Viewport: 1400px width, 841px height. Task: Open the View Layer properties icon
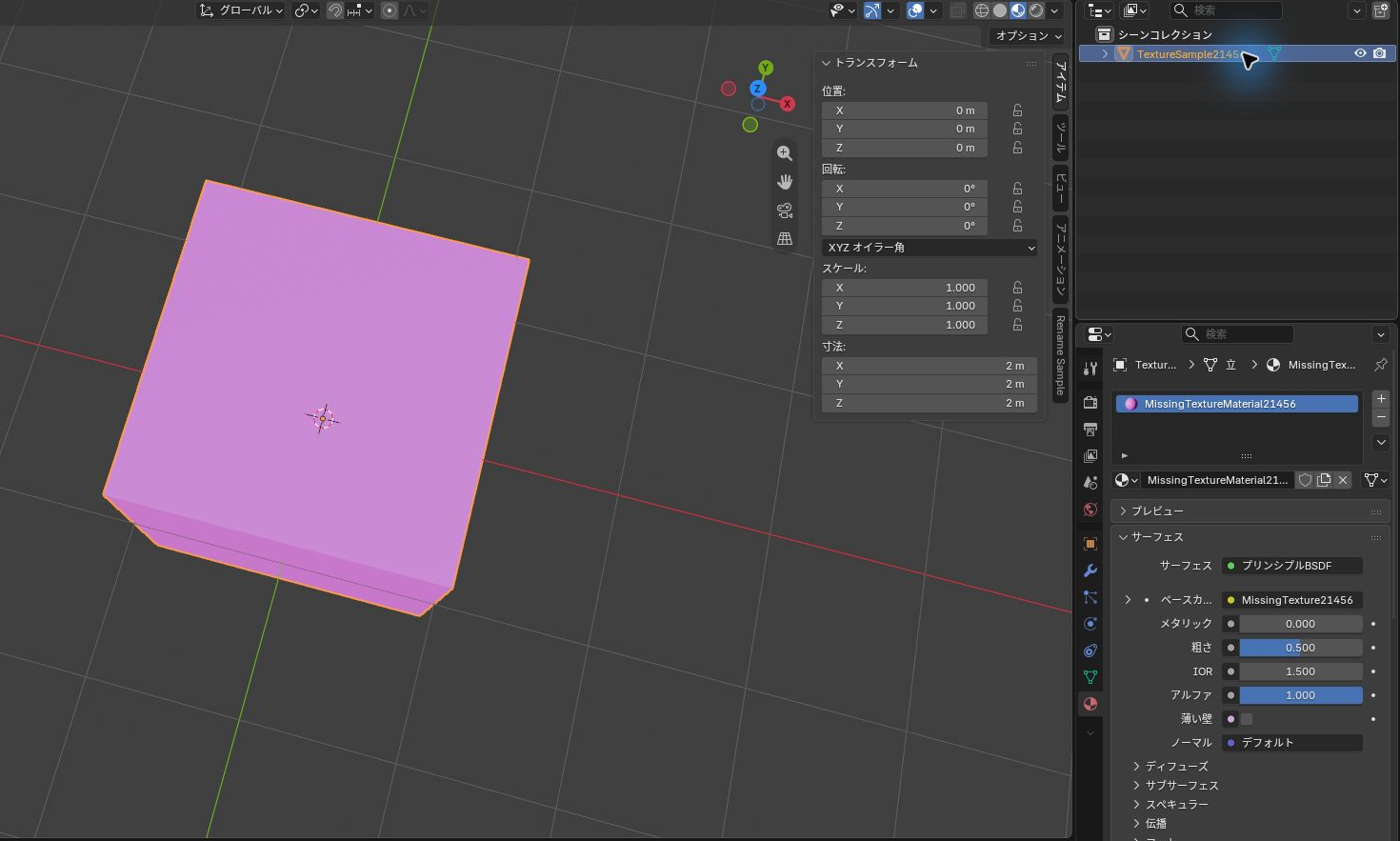1090,456
